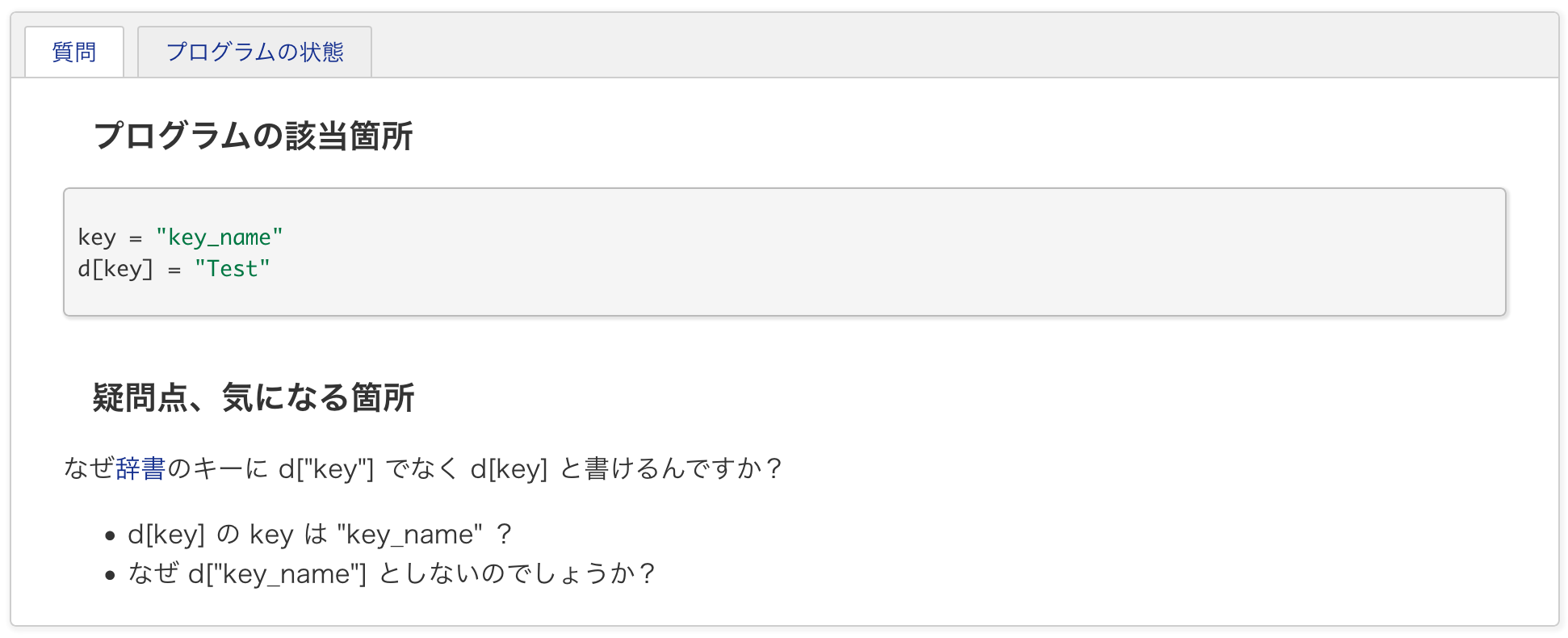Open the プログラムの状態 tab
This screenshot has height=638, width=1568.
[254, 52]
